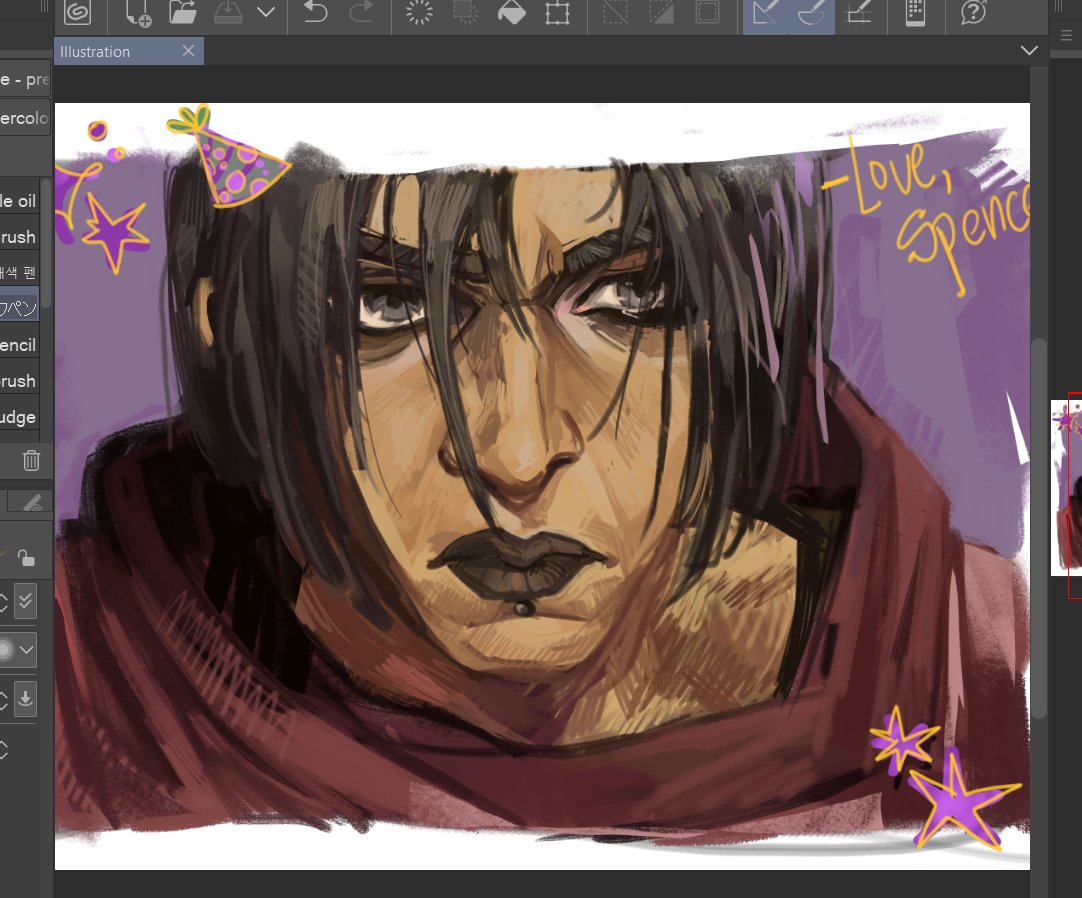Image resolution: width=1082 pixels, height=898 pixels.
Task: Click the Deselect icon
Action: tap(616, 12)
